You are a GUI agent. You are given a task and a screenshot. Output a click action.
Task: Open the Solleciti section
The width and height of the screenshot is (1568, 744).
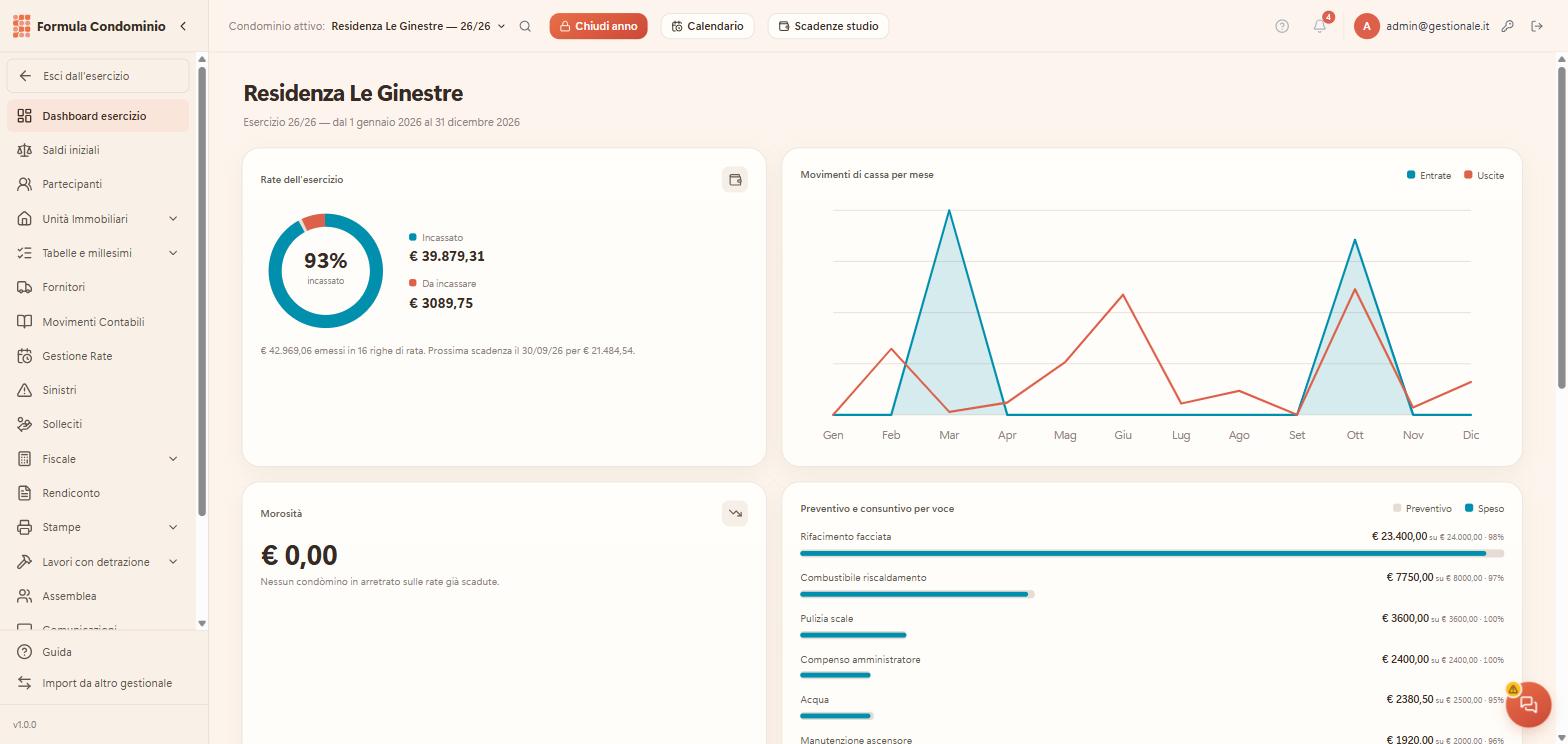coord(98,424)
